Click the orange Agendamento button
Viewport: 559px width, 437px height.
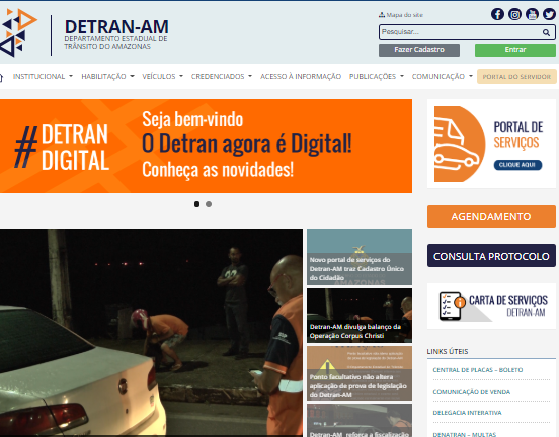491,216
